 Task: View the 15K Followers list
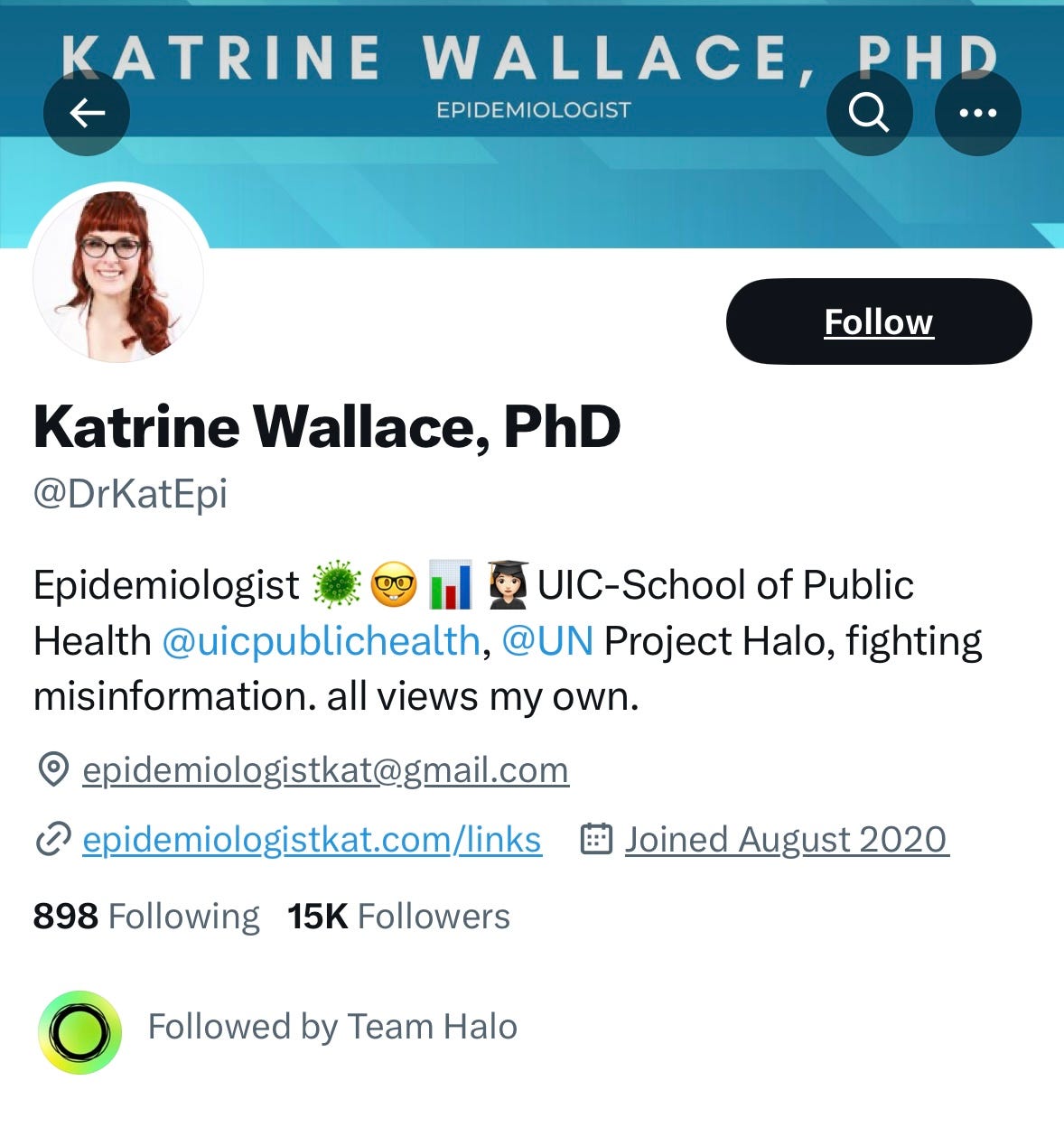(x=398, y=916)
